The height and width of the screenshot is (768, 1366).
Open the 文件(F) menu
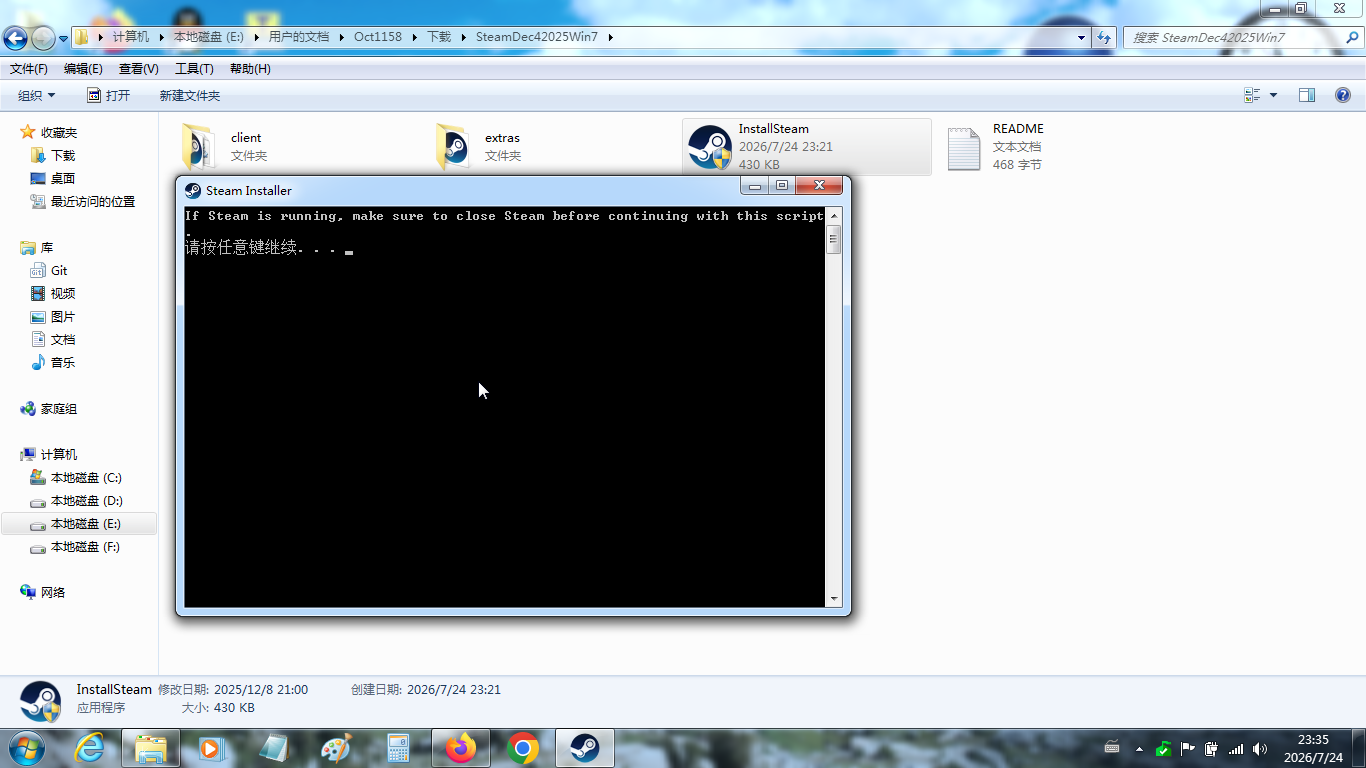click(x=29, y=69)
